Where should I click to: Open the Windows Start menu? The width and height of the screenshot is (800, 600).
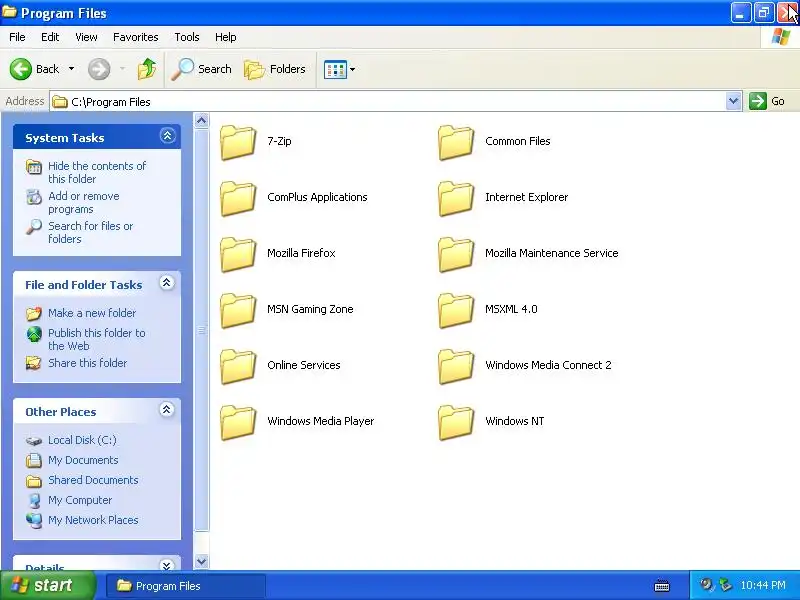tap(47, 585)
